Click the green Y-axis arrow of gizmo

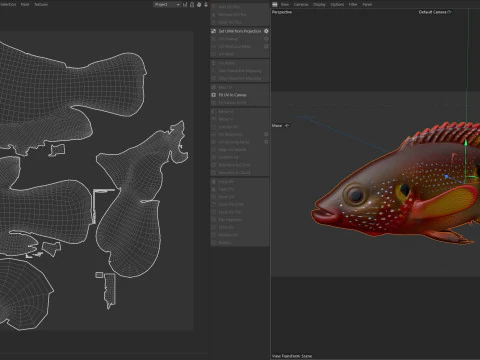[466, 143]
